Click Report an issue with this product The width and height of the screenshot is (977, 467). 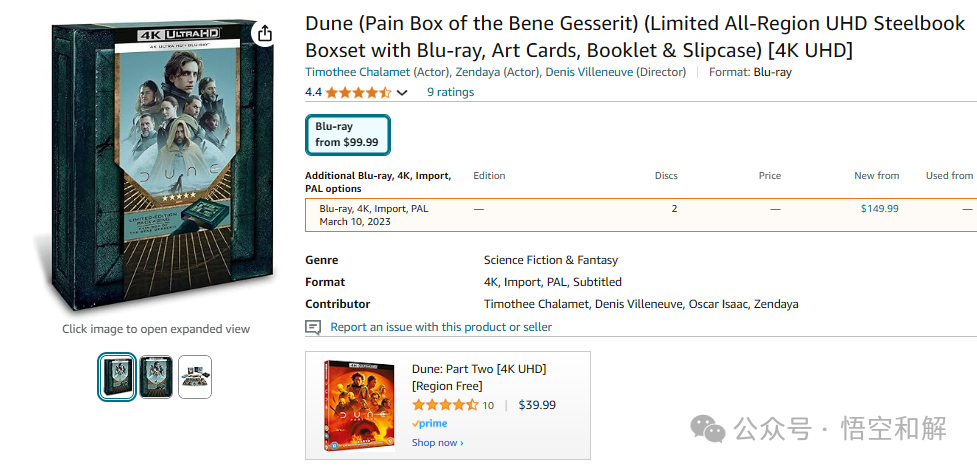pos(441,327)
